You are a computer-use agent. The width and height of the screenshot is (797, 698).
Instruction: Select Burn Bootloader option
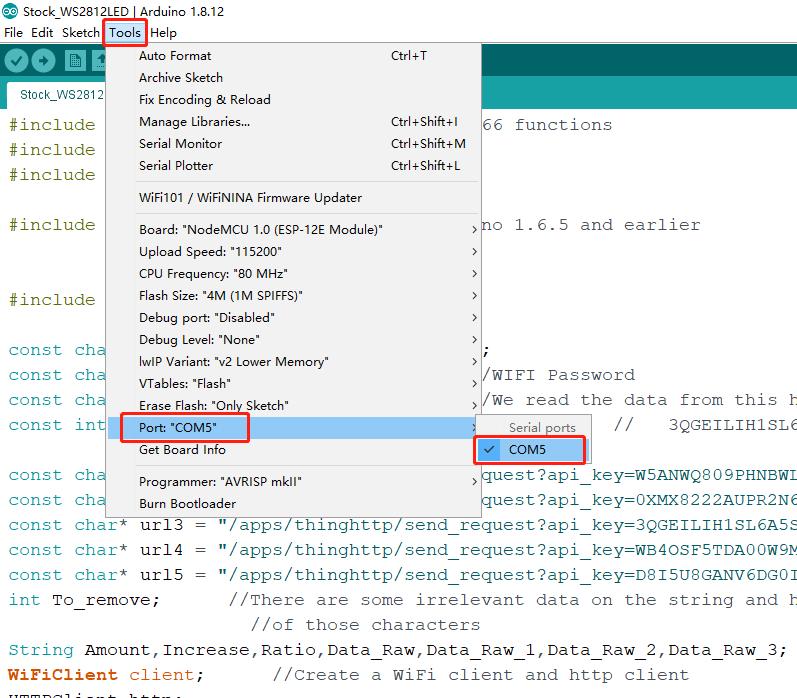coord(187,504)
